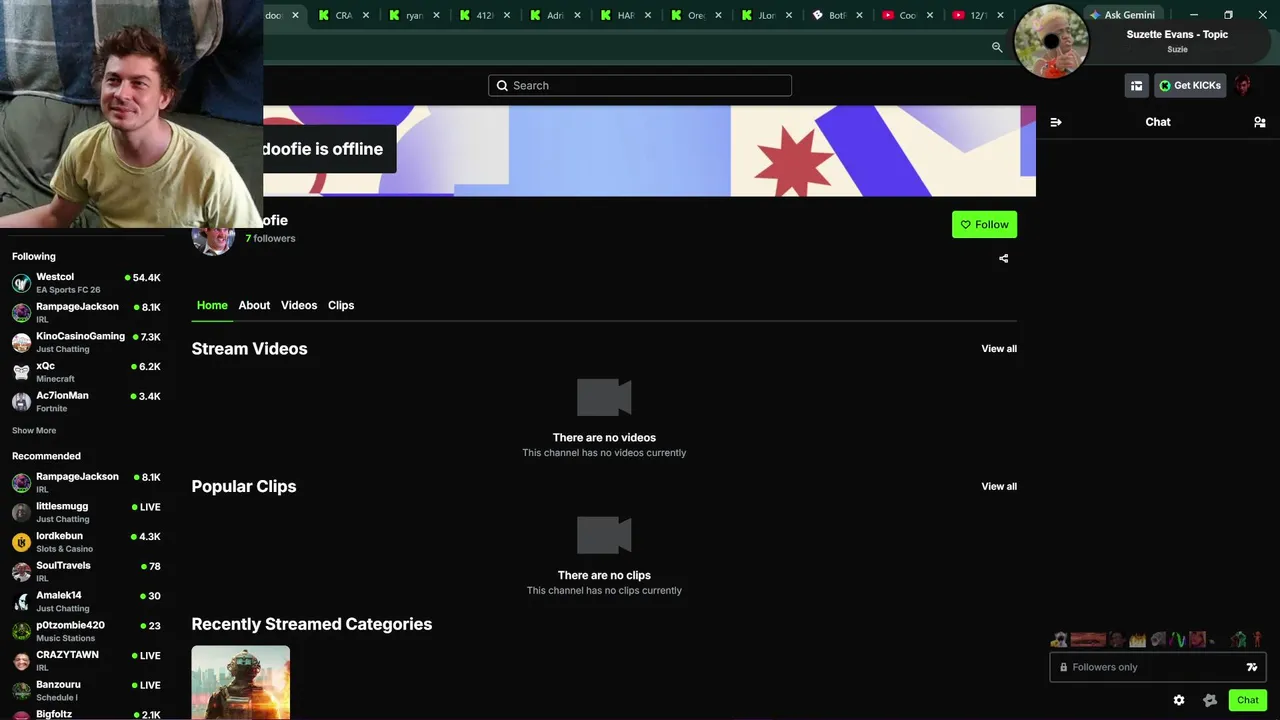This screenshot has width=1280, height=720.
Task: Click the layout panel icon beside Get KICKs
Action: (x=1136, y=86)
